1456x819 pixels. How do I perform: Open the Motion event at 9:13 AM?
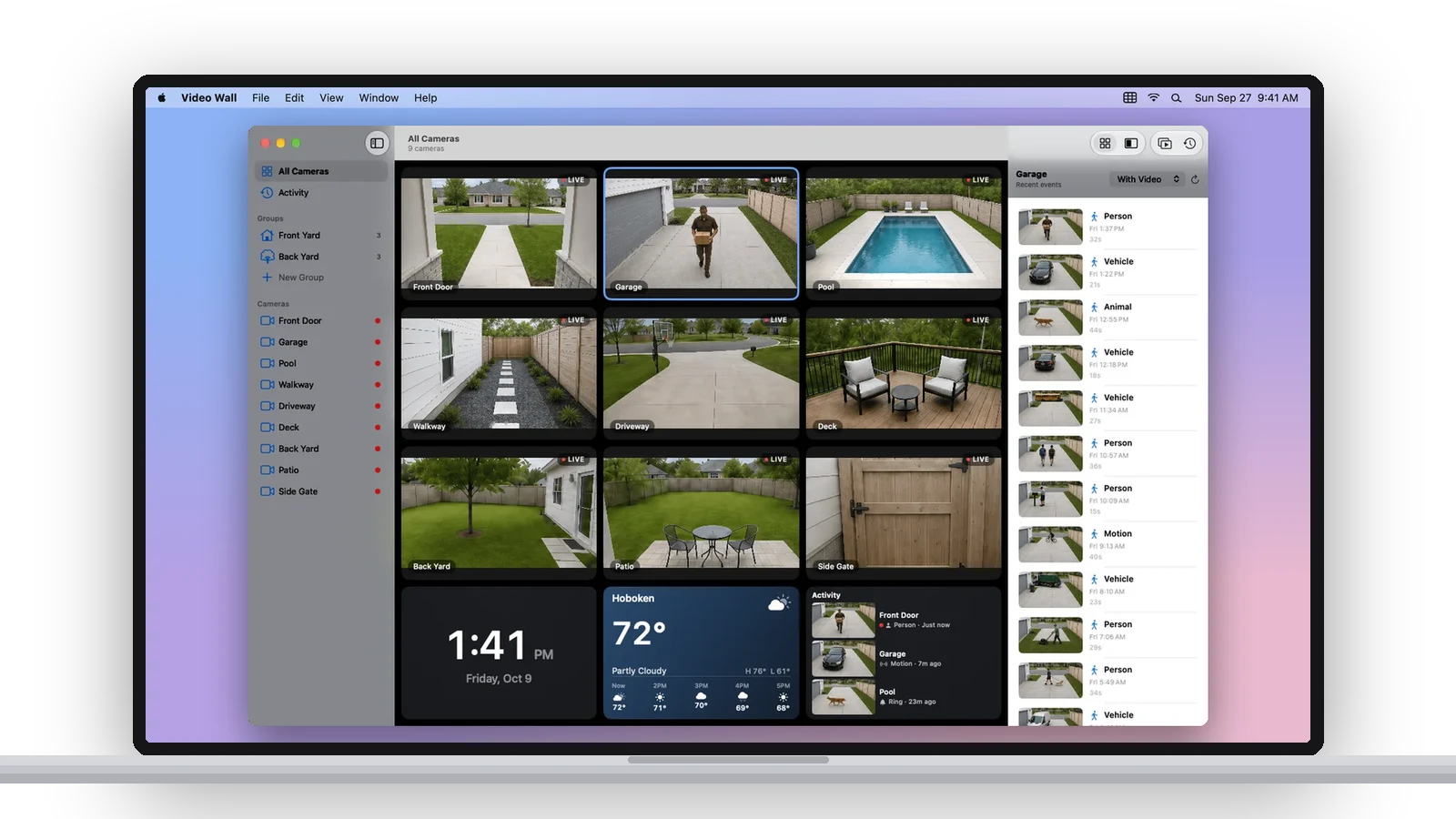pos(1108,544)
